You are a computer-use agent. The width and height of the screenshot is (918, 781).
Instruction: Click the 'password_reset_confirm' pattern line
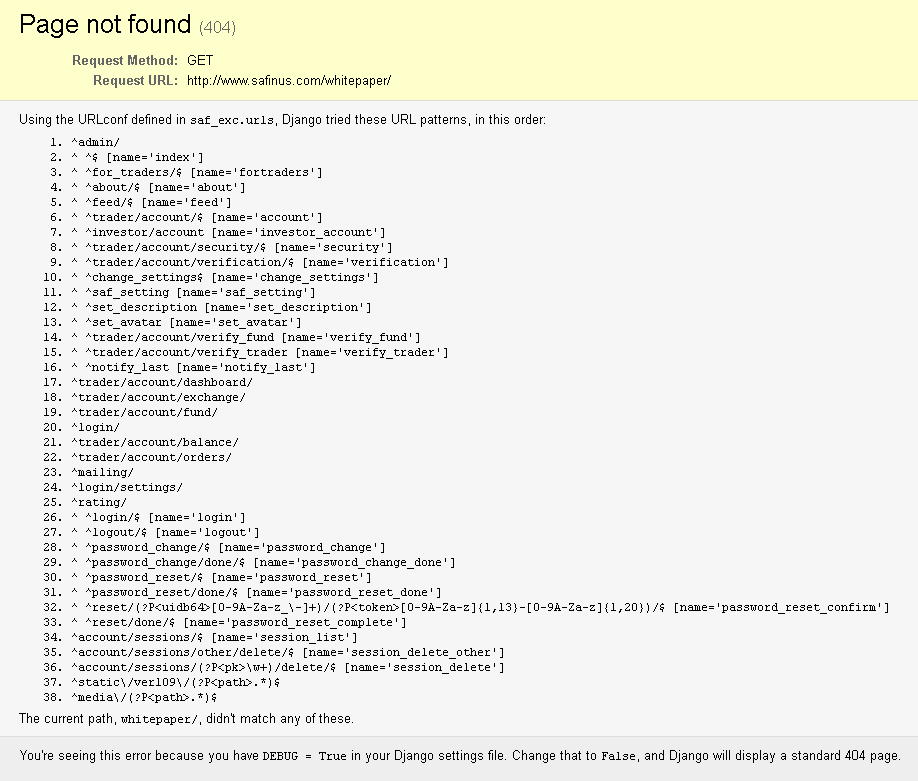(x=480, y=607)
